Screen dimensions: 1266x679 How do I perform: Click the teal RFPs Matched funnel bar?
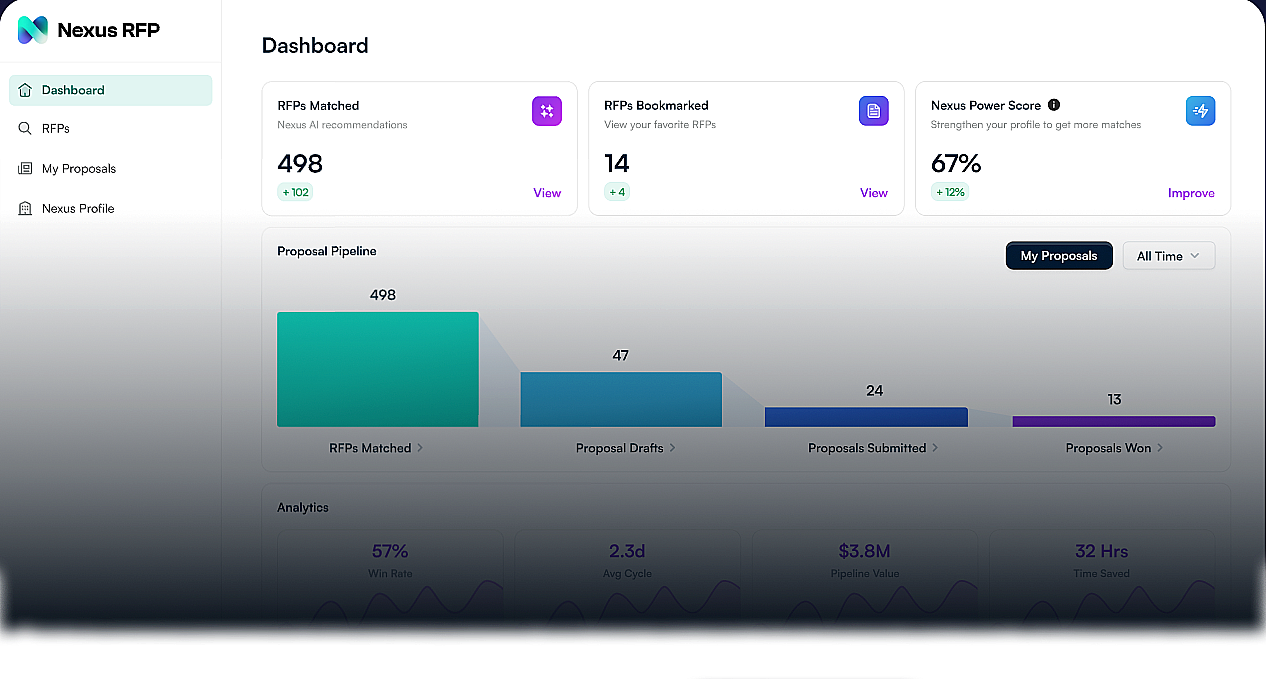pyautogui.click(x=377, y=369)
